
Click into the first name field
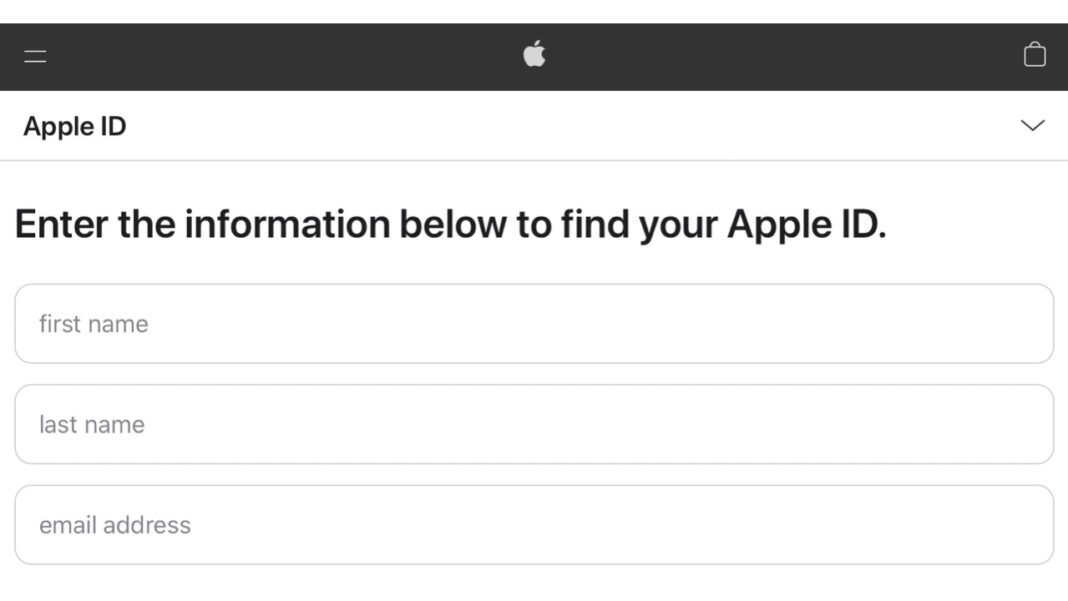(534, 323)
